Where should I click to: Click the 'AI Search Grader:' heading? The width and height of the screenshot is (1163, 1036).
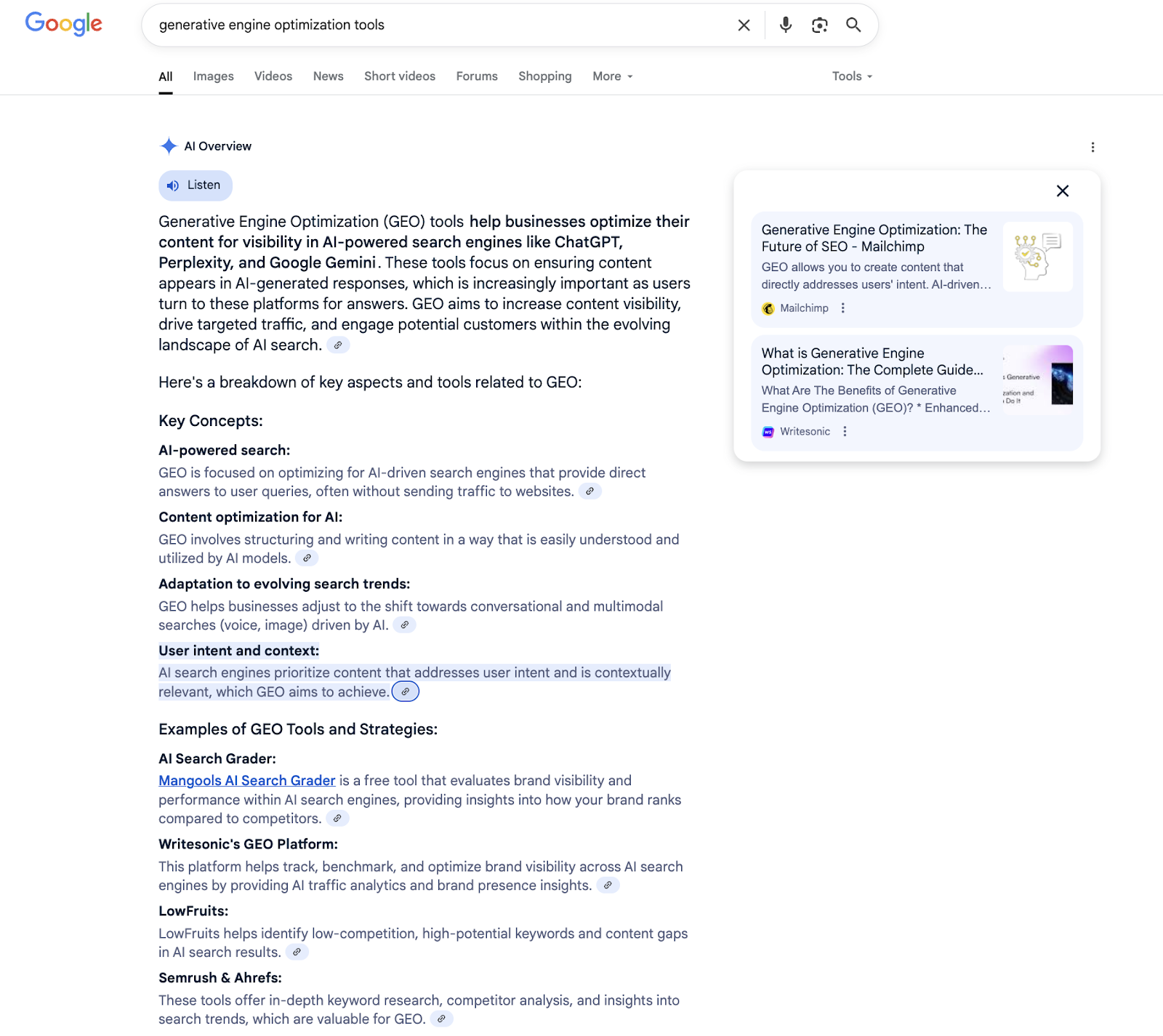217,759
